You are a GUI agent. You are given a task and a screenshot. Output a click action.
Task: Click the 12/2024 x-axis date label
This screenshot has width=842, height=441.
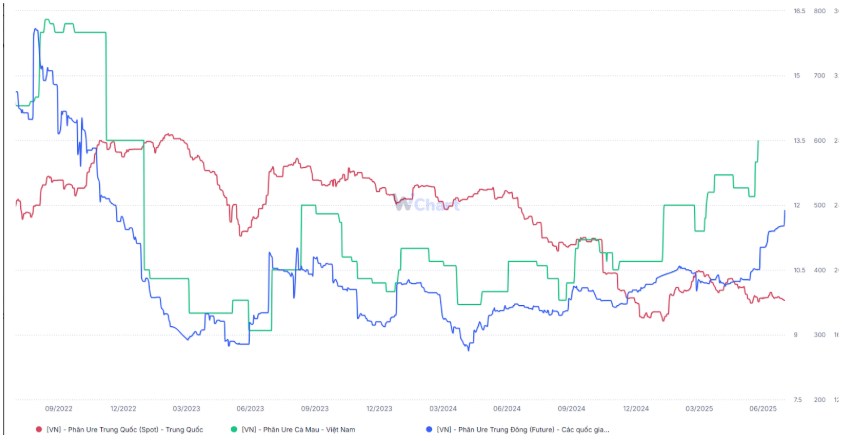click(x=635, y=408)
